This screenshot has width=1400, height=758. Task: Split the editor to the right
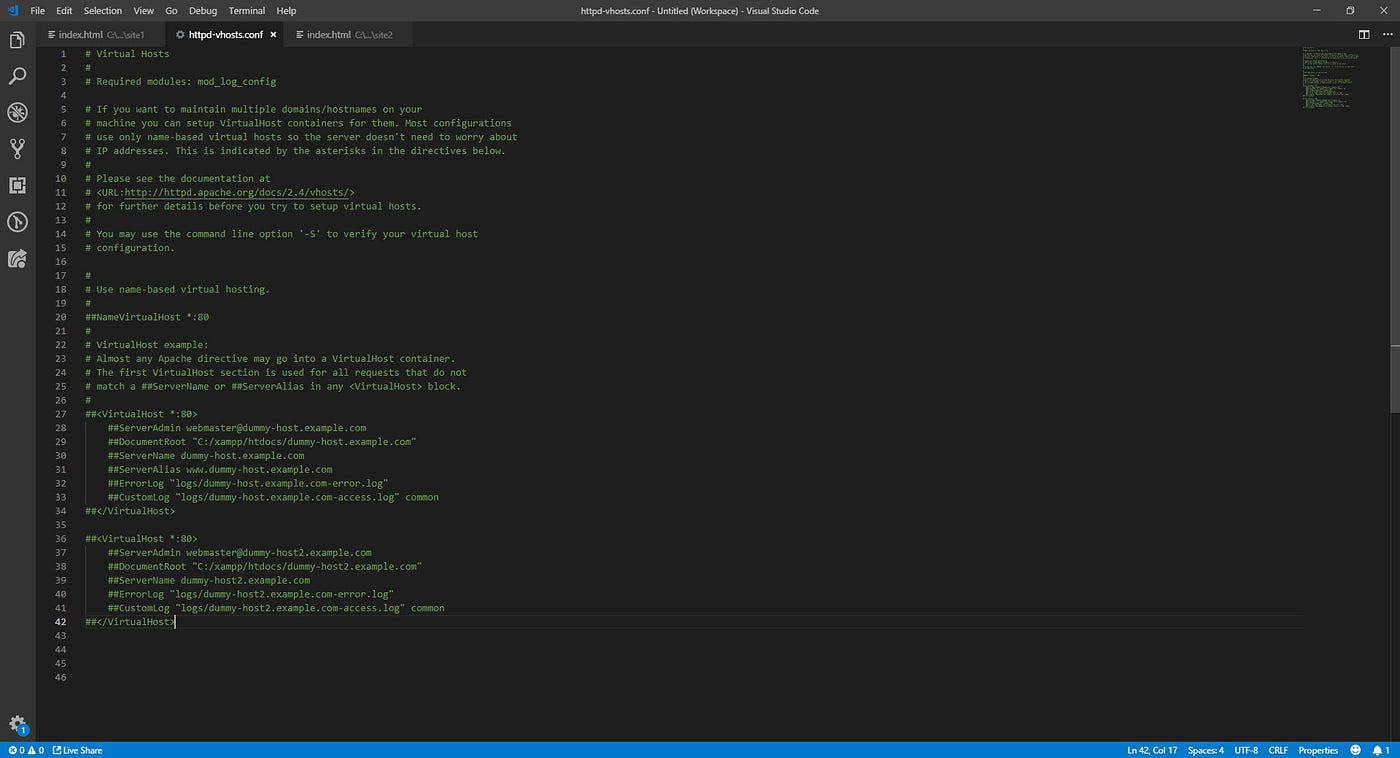1363,34
